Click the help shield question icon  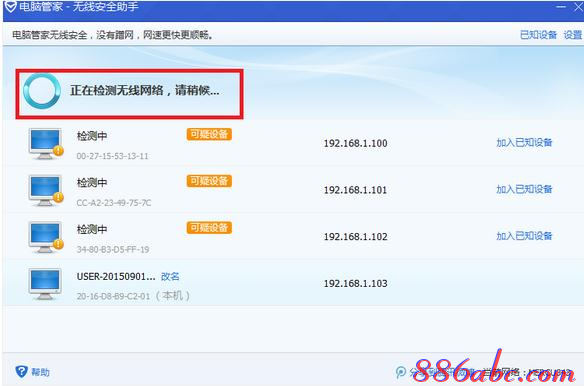point(22,371)
